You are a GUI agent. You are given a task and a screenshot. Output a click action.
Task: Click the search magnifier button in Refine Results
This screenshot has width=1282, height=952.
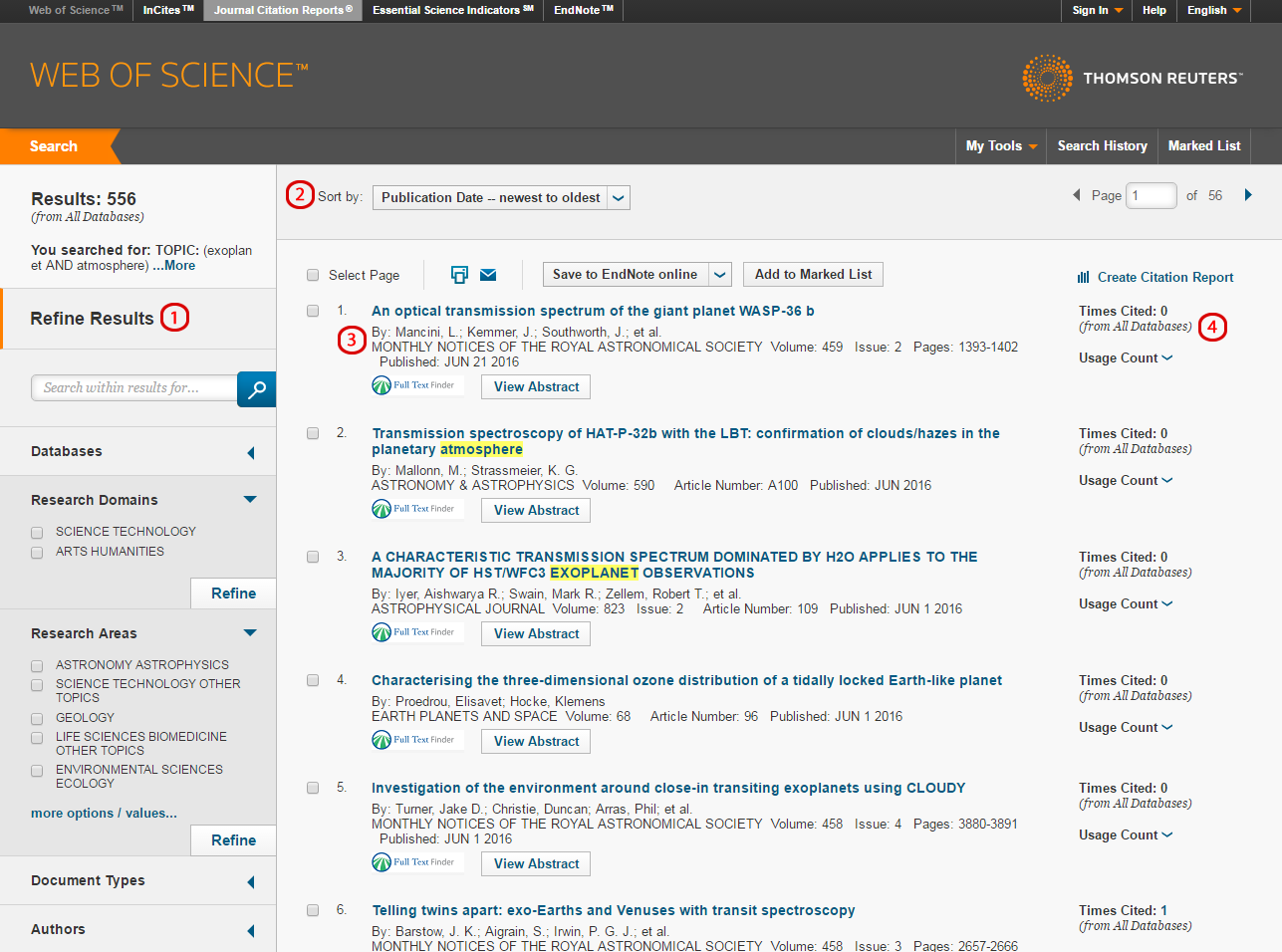coord(256,389)
